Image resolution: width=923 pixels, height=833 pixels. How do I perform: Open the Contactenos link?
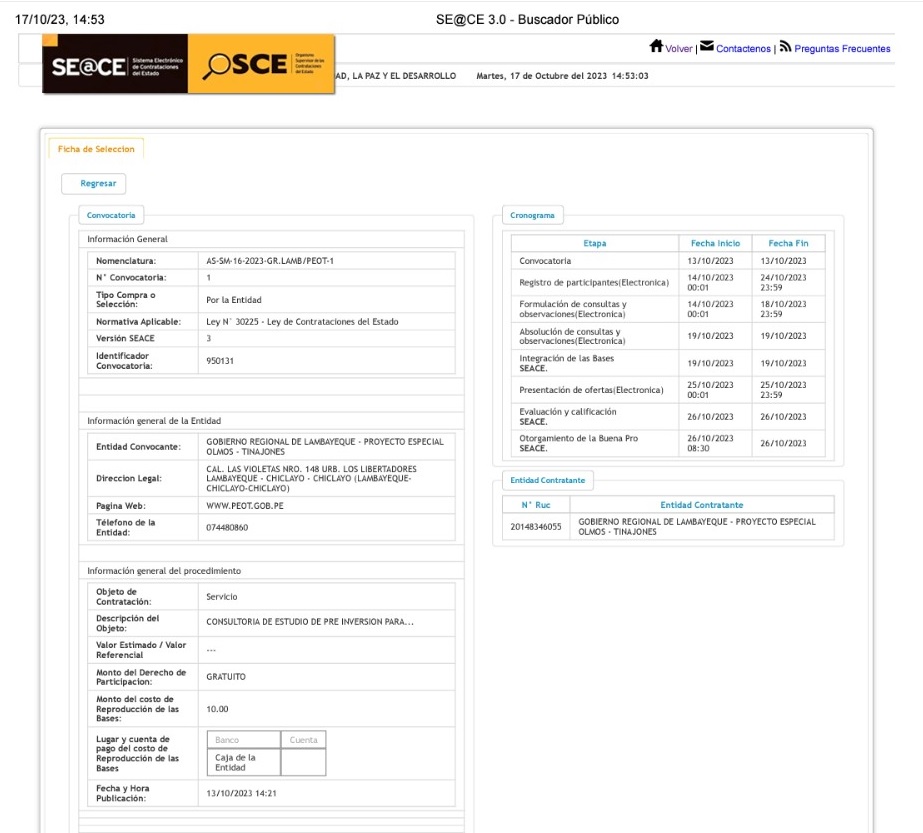pos(743,49)
